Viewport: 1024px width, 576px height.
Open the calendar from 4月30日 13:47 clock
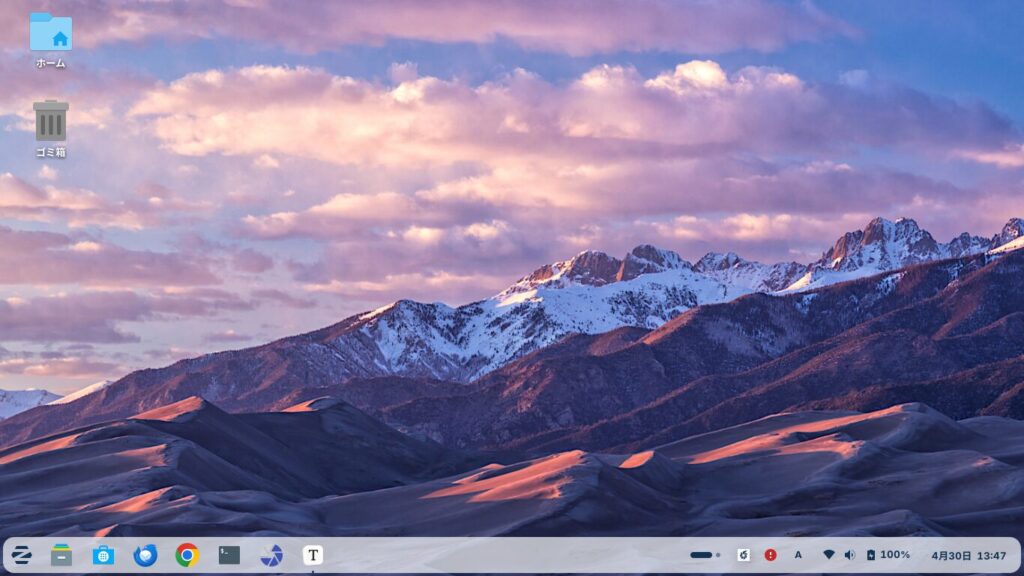[968, 555]
